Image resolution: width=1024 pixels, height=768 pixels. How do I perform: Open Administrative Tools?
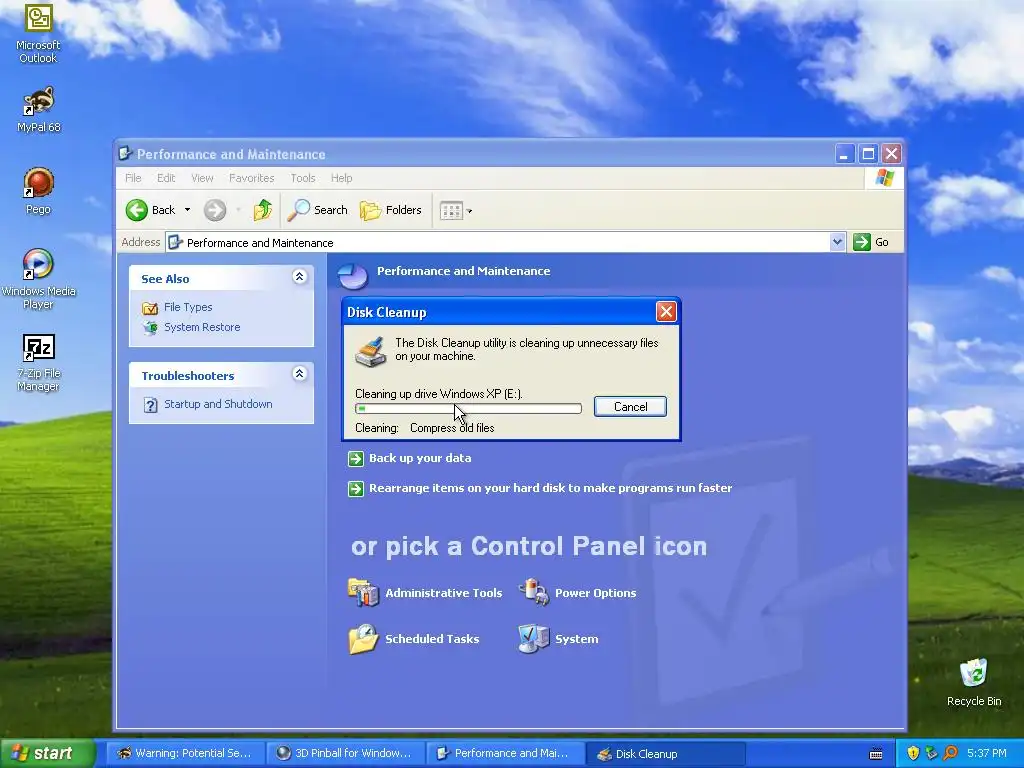click(425, 593)
